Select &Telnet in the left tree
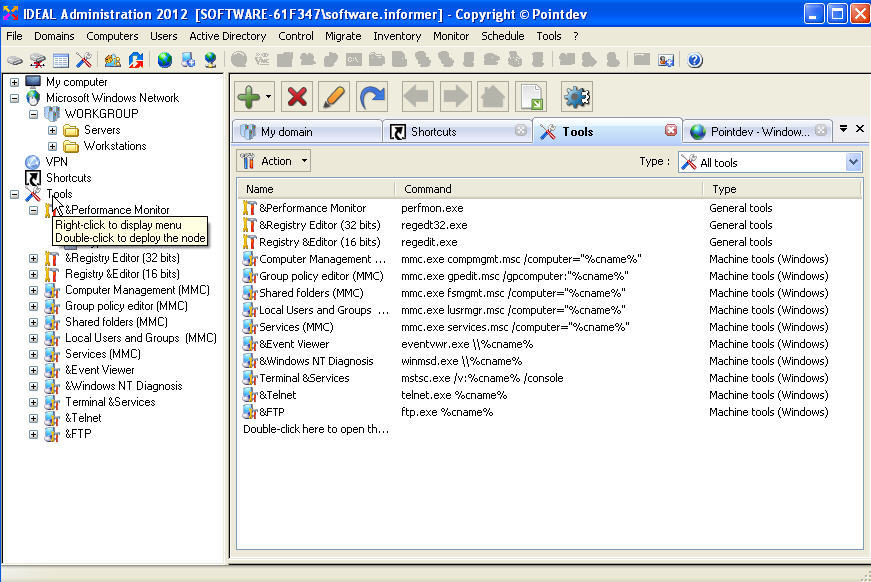The image size is (871, 582). 83,418
